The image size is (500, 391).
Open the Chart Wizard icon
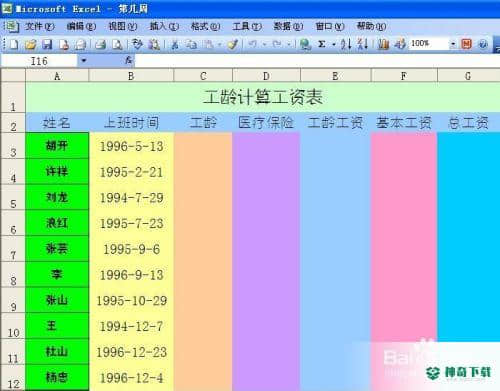383,44
